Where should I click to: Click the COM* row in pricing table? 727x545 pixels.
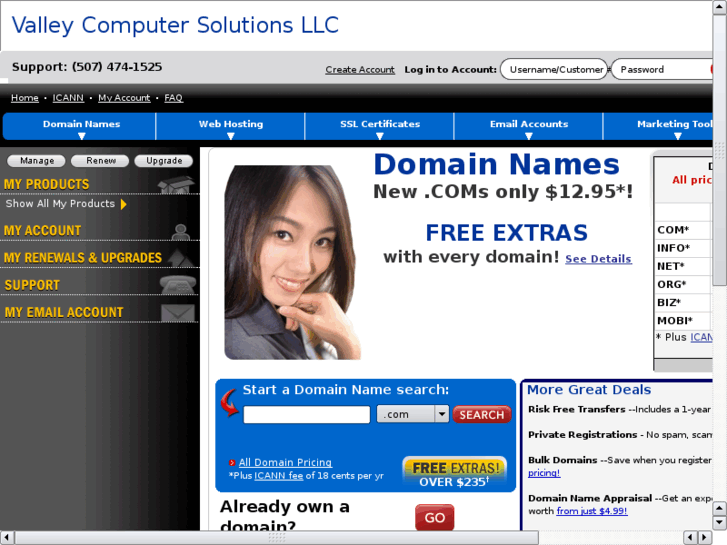tap(683, 230)
